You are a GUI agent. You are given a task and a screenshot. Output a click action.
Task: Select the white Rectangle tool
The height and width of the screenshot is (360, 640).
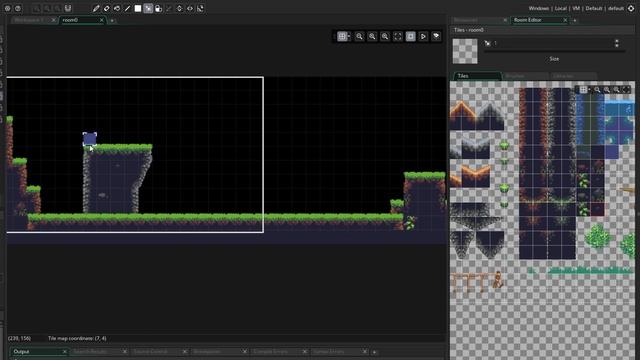pos(138,8)
